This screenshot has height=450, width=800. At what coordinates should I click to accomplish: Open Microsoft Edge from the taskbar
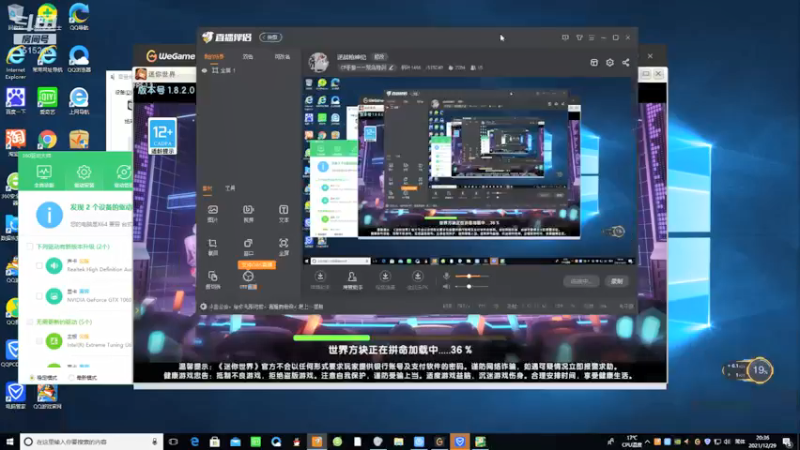click(x=194, y=441)
